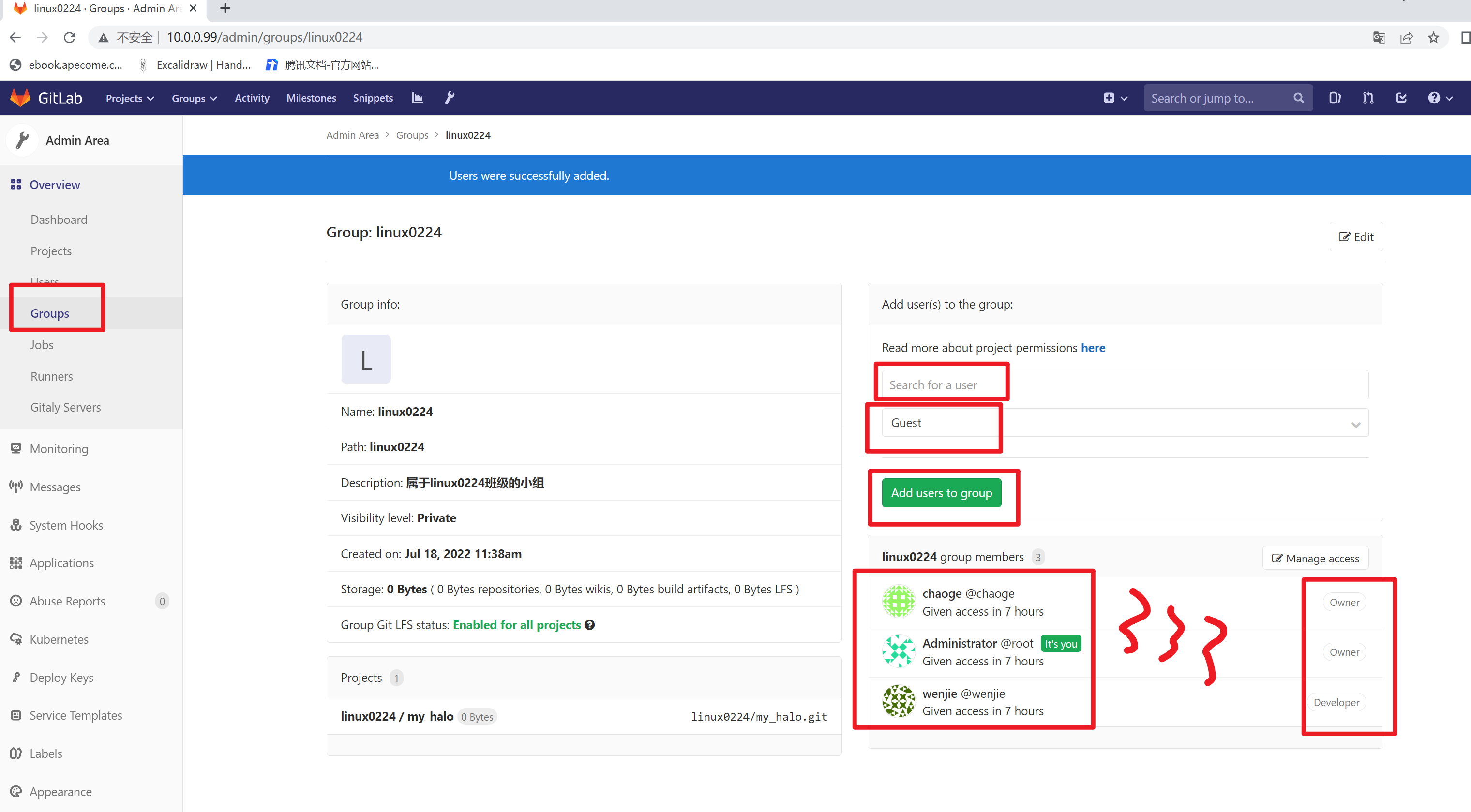The height and width of the screenshot is (812, 1471).
Task: Follow the project permissions 'here' link
Action: point(1093,348)
